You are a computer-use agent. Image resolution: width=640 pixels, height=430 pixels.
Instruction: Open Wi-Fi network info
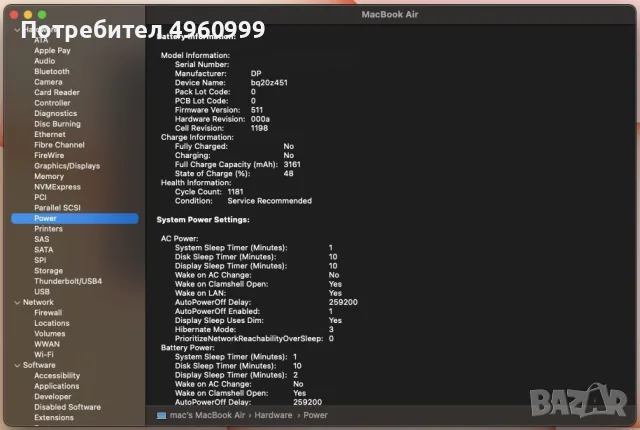tap(44, 355)
